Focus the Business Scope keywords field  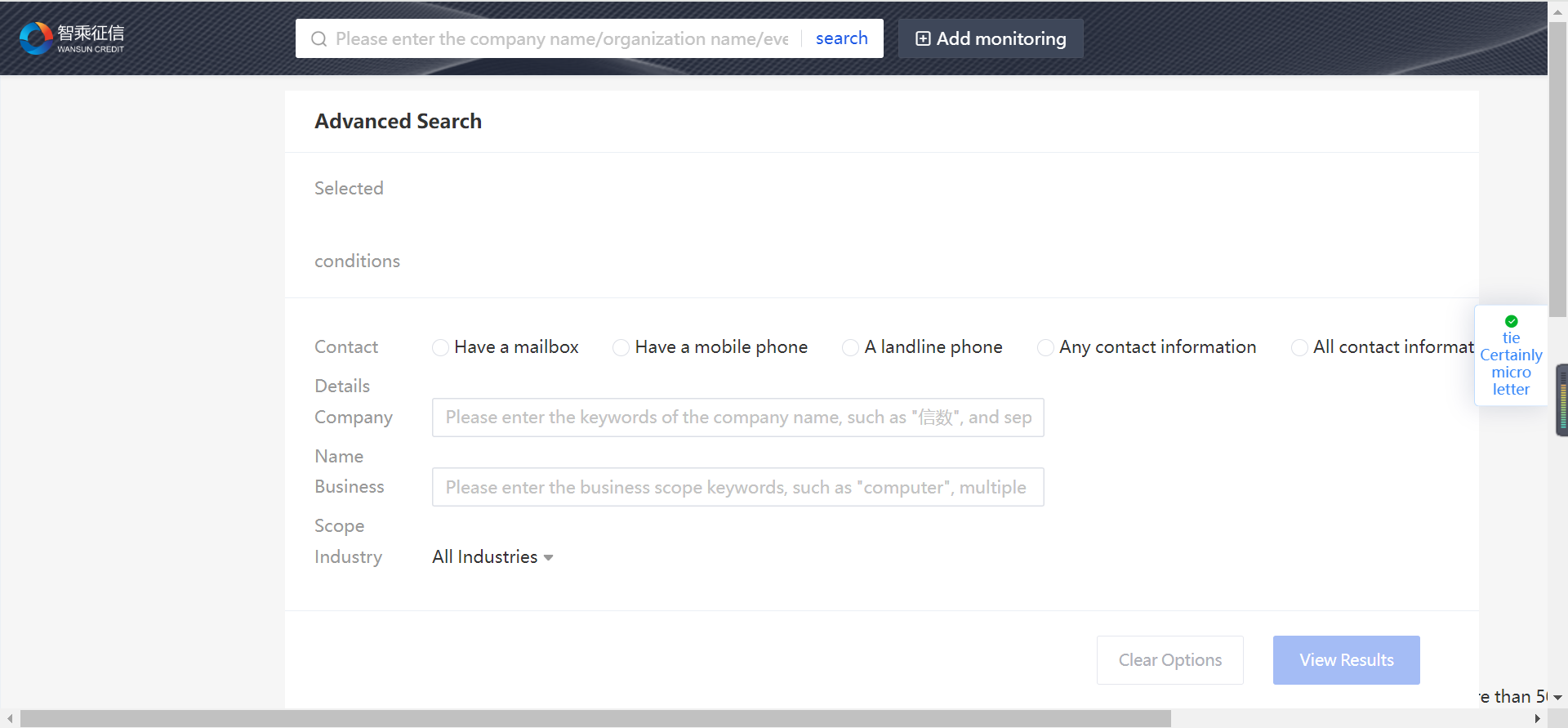click(738, 487)
